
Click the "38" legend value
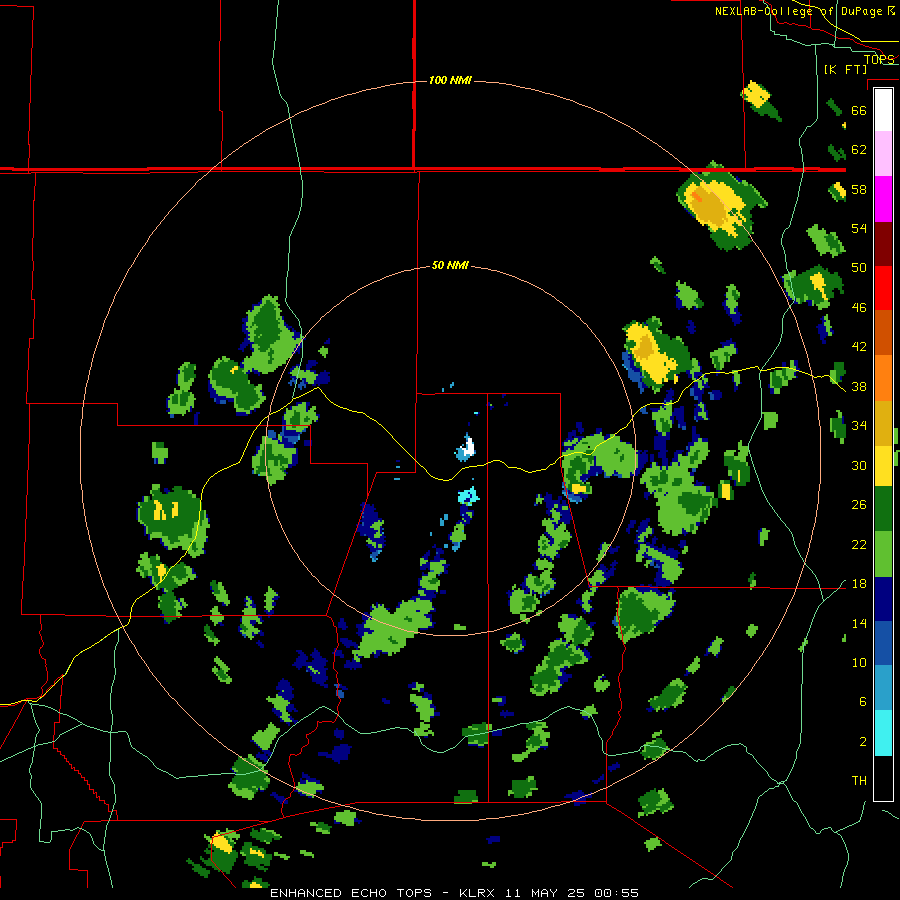pos(859,387)
